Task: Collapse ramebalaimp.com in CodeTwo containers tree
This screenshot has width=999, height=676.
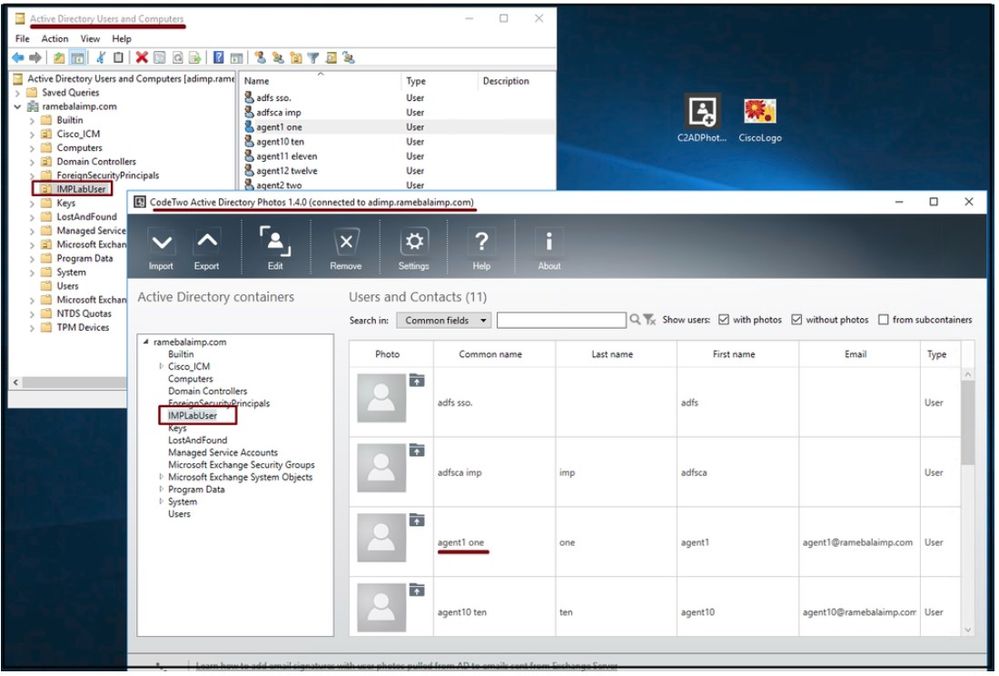Action: pos(146,342)
